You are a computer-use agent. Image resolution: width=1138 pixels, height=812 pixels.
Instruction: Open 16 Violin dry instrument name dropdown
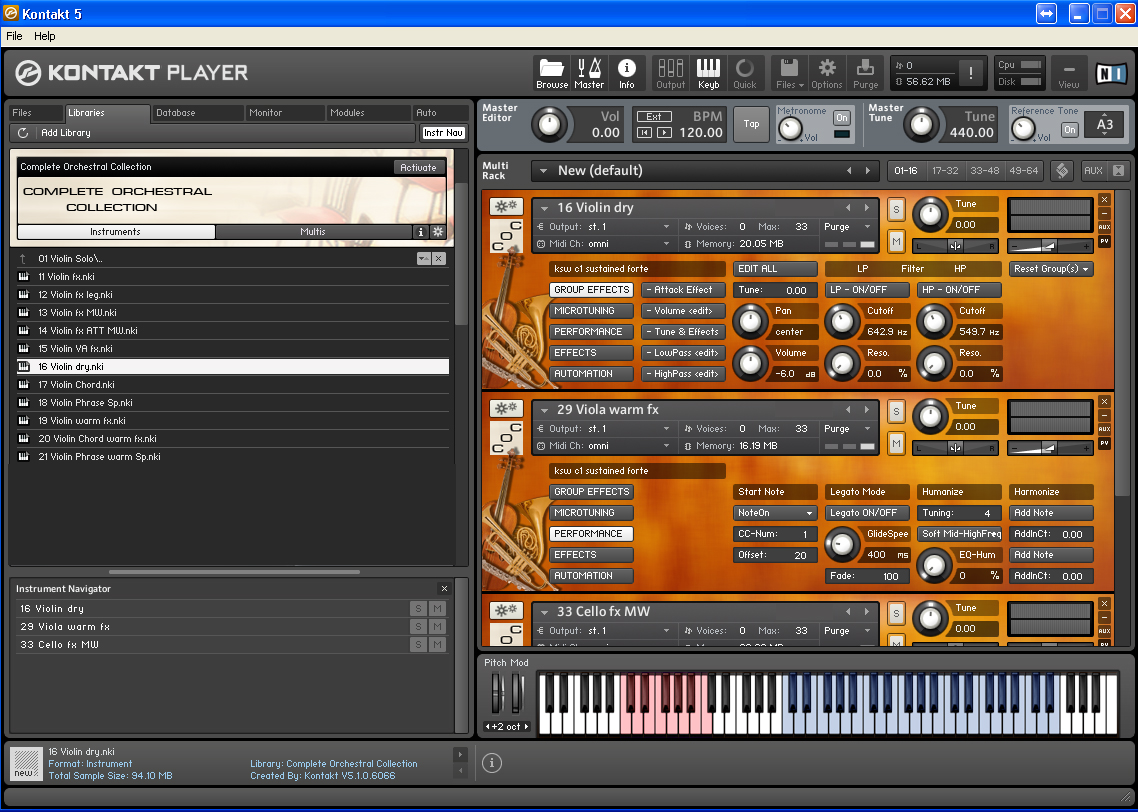point(544,208)
